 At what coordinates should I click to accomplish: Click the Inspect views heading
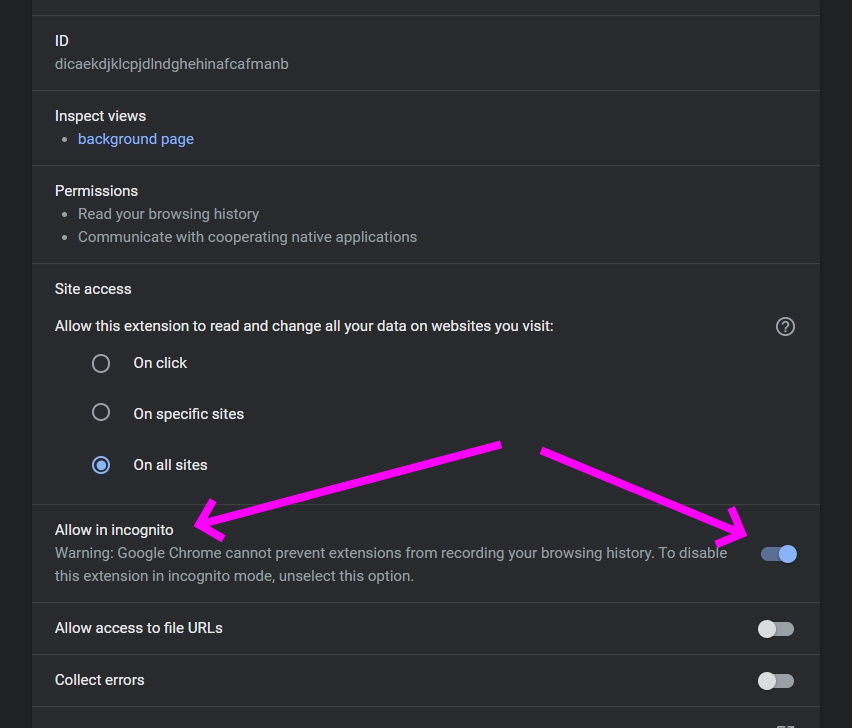[x=101, y=116]
